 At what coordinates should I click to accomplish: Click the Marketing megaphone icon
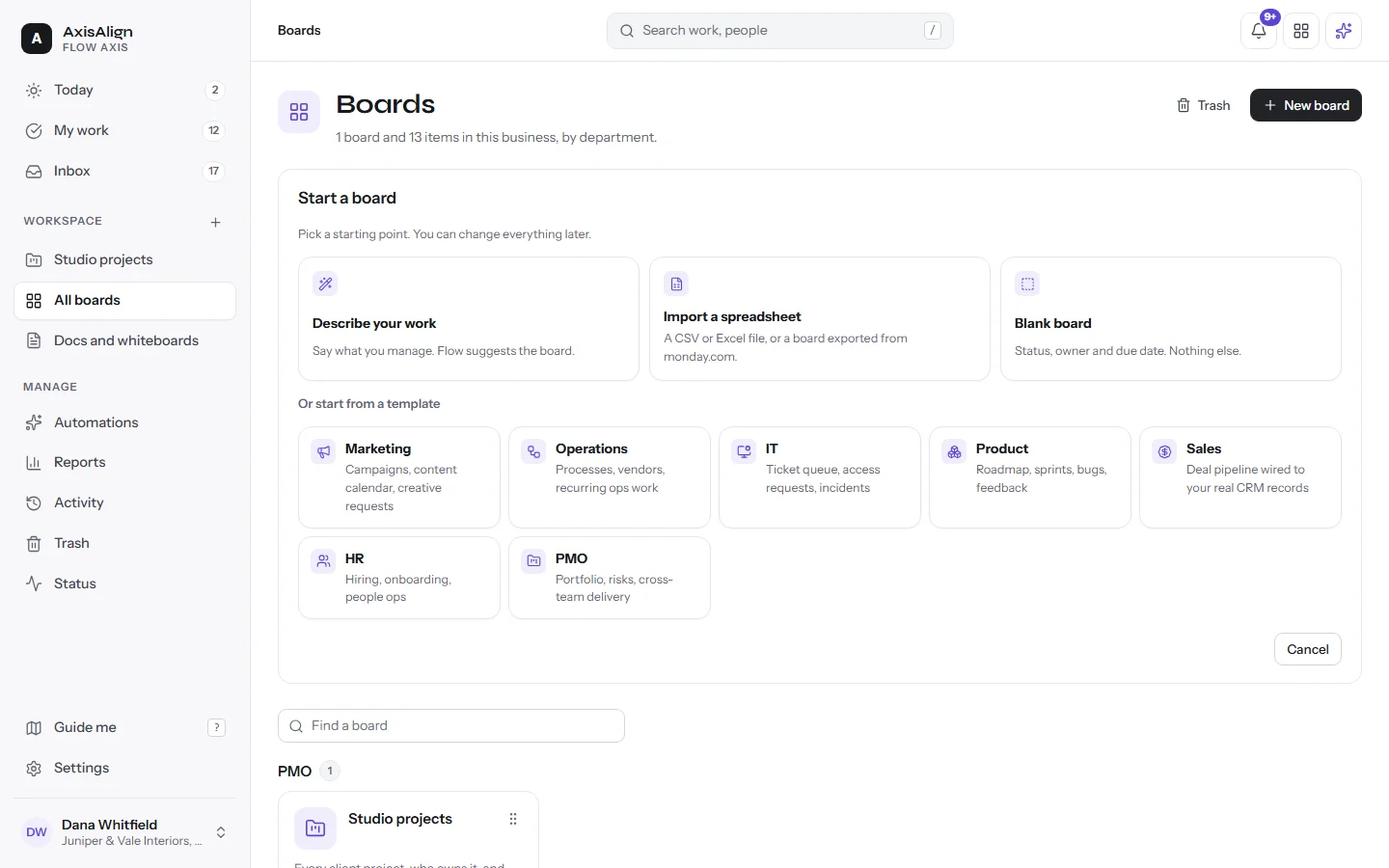point(323,451)
